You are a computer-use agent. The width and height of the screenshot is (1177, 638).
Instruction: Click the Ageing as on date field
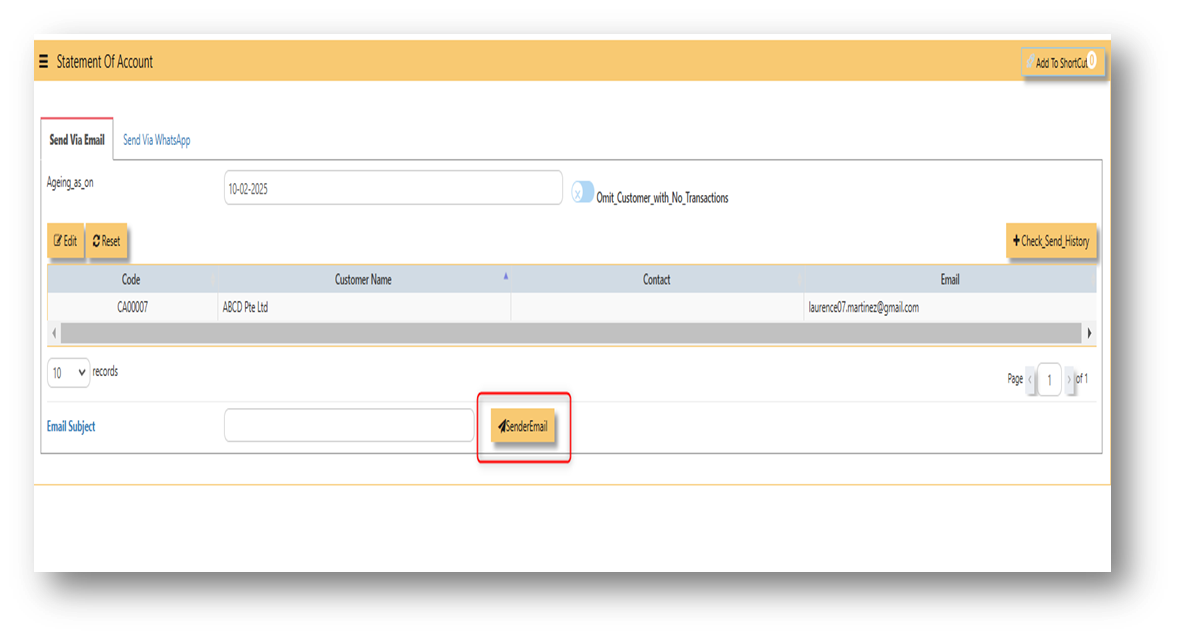[x=393, y=188]
